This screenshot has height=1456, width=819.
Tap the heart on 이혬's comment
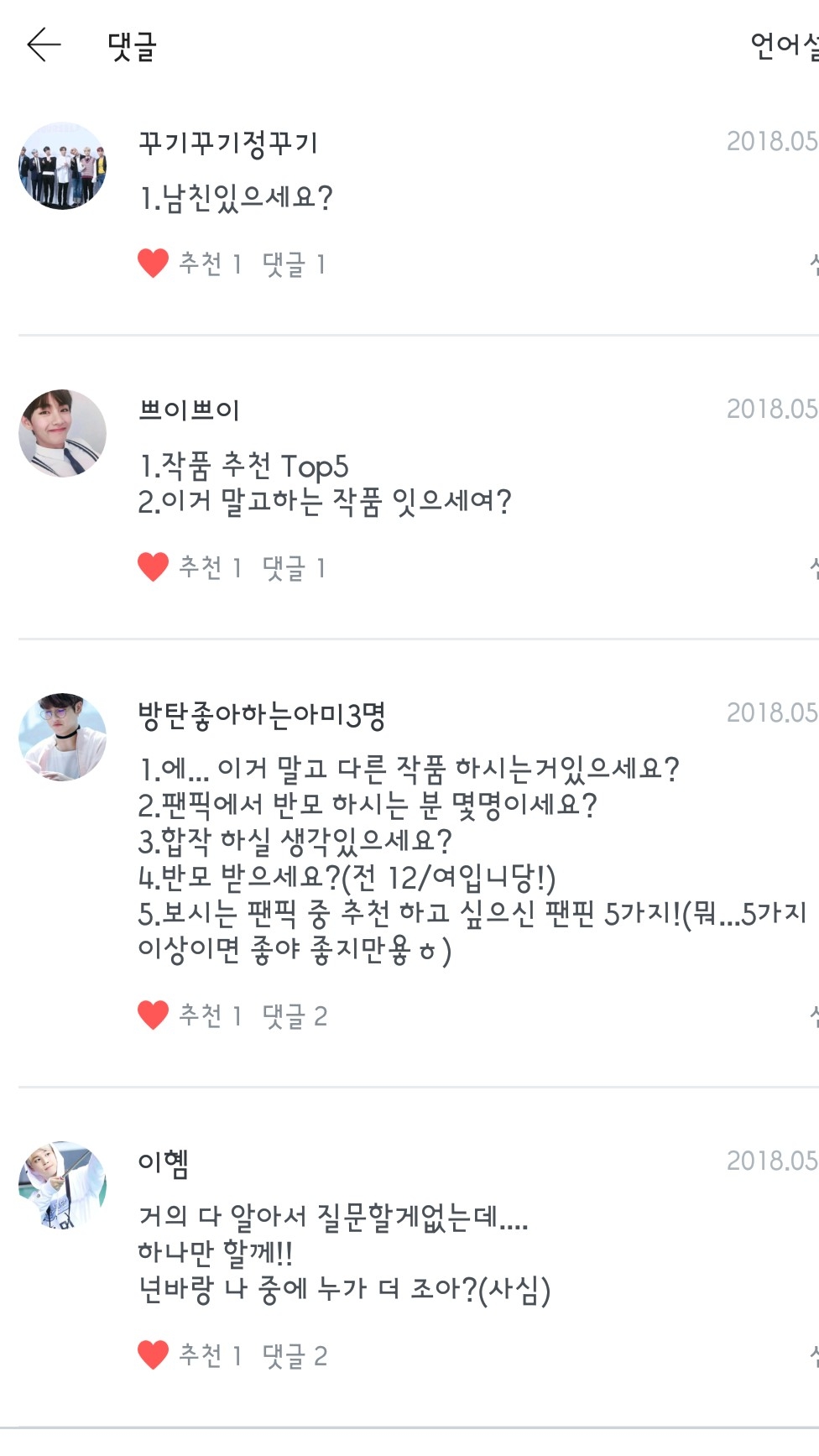tap(153, 1354)
